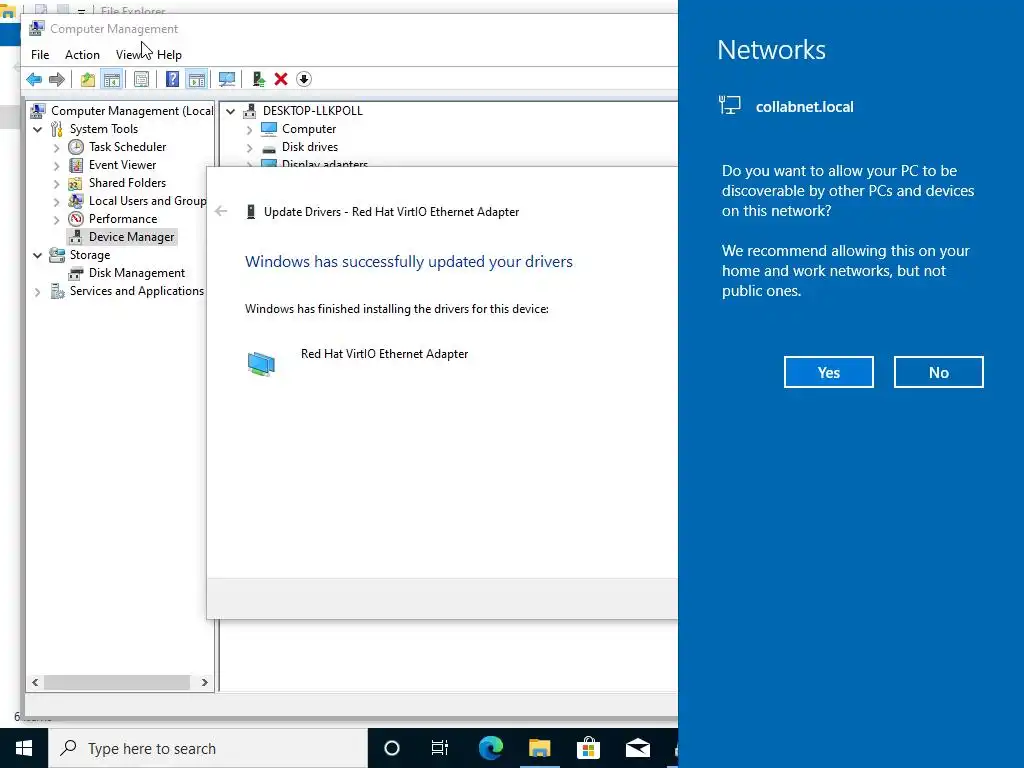The image size is (1024, 768).
Task: Click the Forward arrow in the toolbar
Action: (57, 80)
